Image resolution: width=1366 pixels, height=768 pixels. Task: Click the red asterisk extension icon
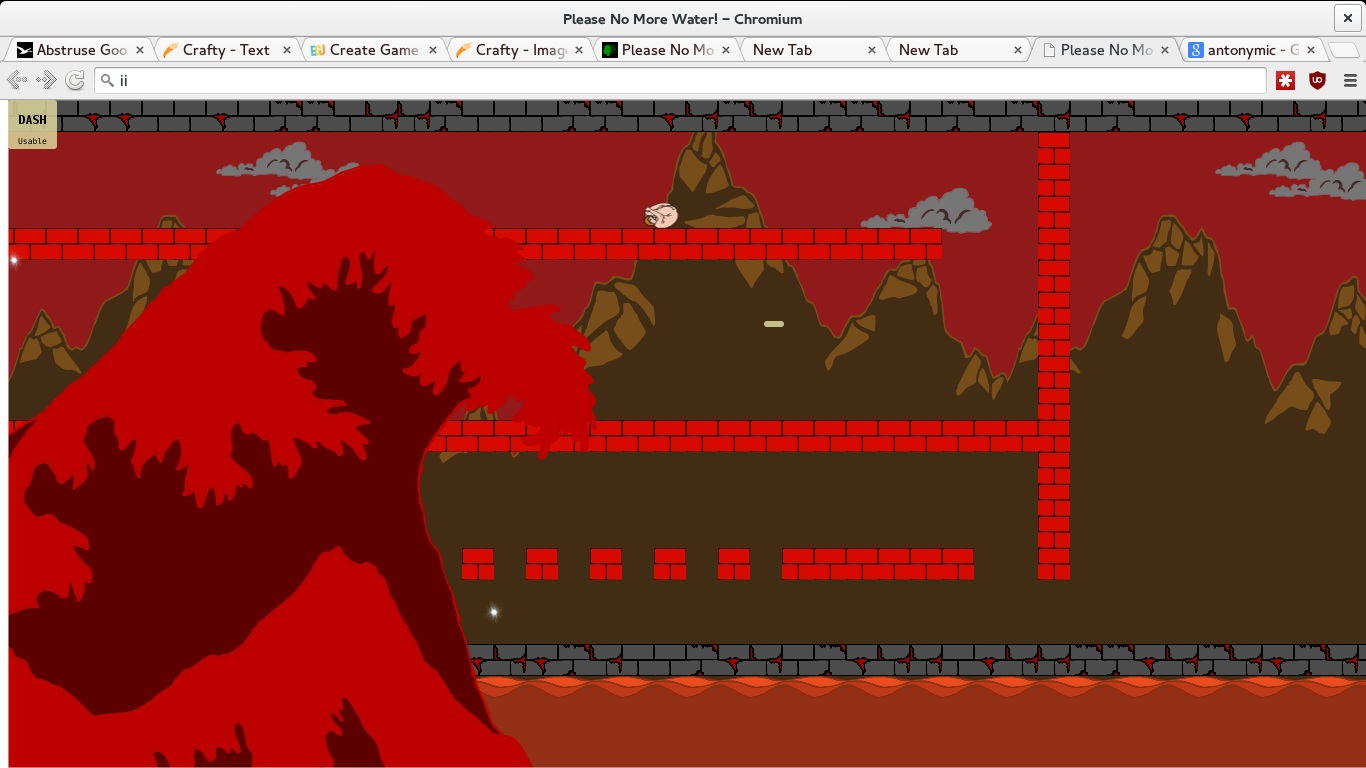coord(1286,80)
